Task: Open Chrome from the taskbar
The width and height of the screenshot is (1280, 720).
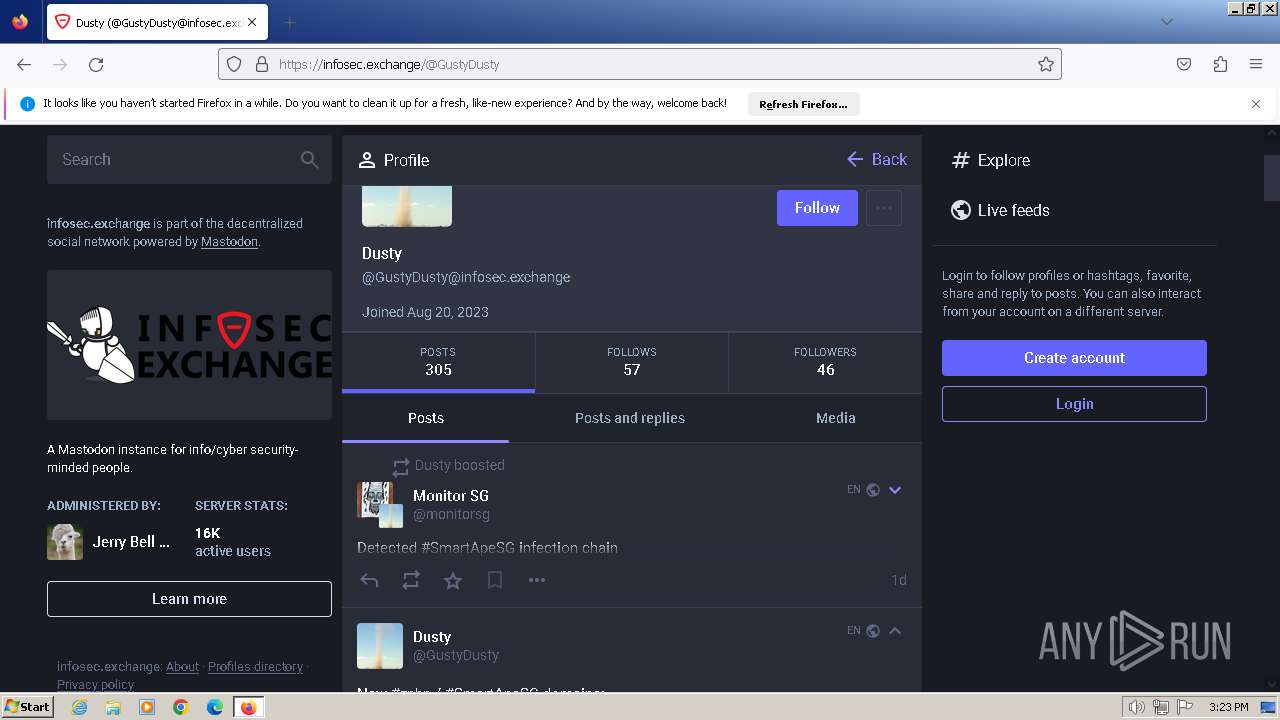Action: pyautogui.click(x=181, y=707)
